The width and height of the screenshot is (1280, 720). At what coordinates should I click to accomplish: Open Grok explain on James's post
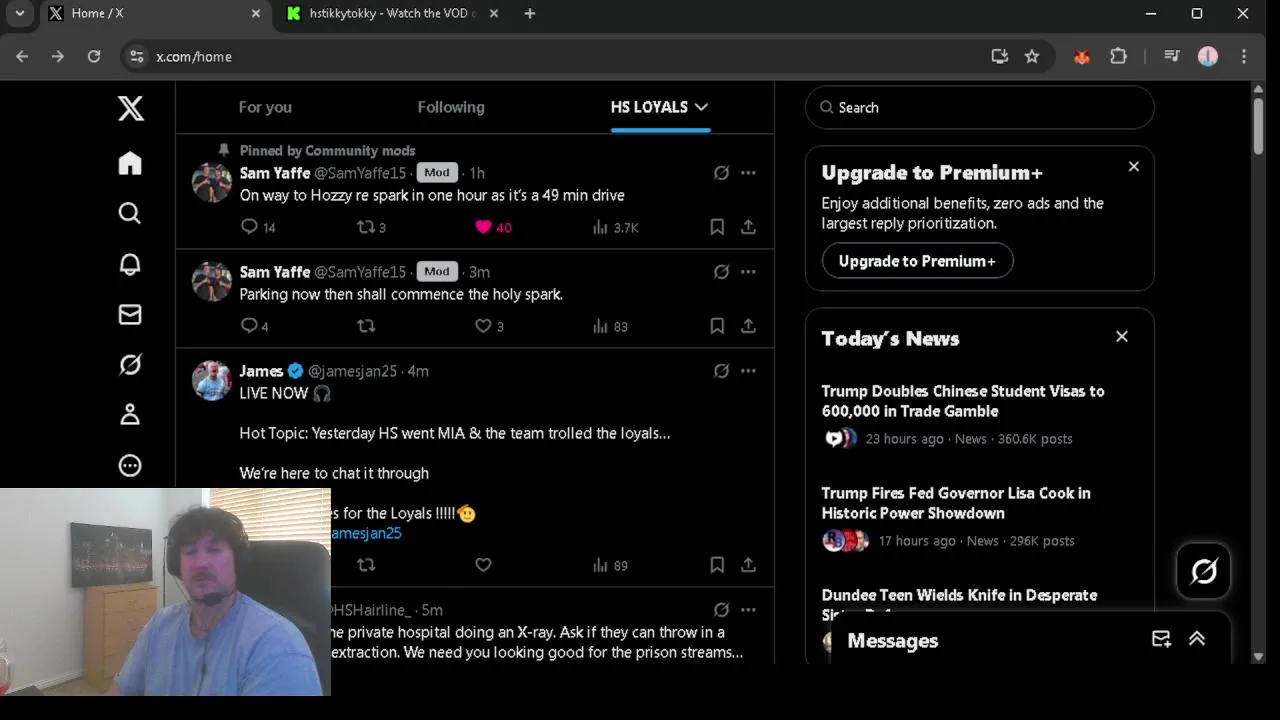click(x=721, y=371)
